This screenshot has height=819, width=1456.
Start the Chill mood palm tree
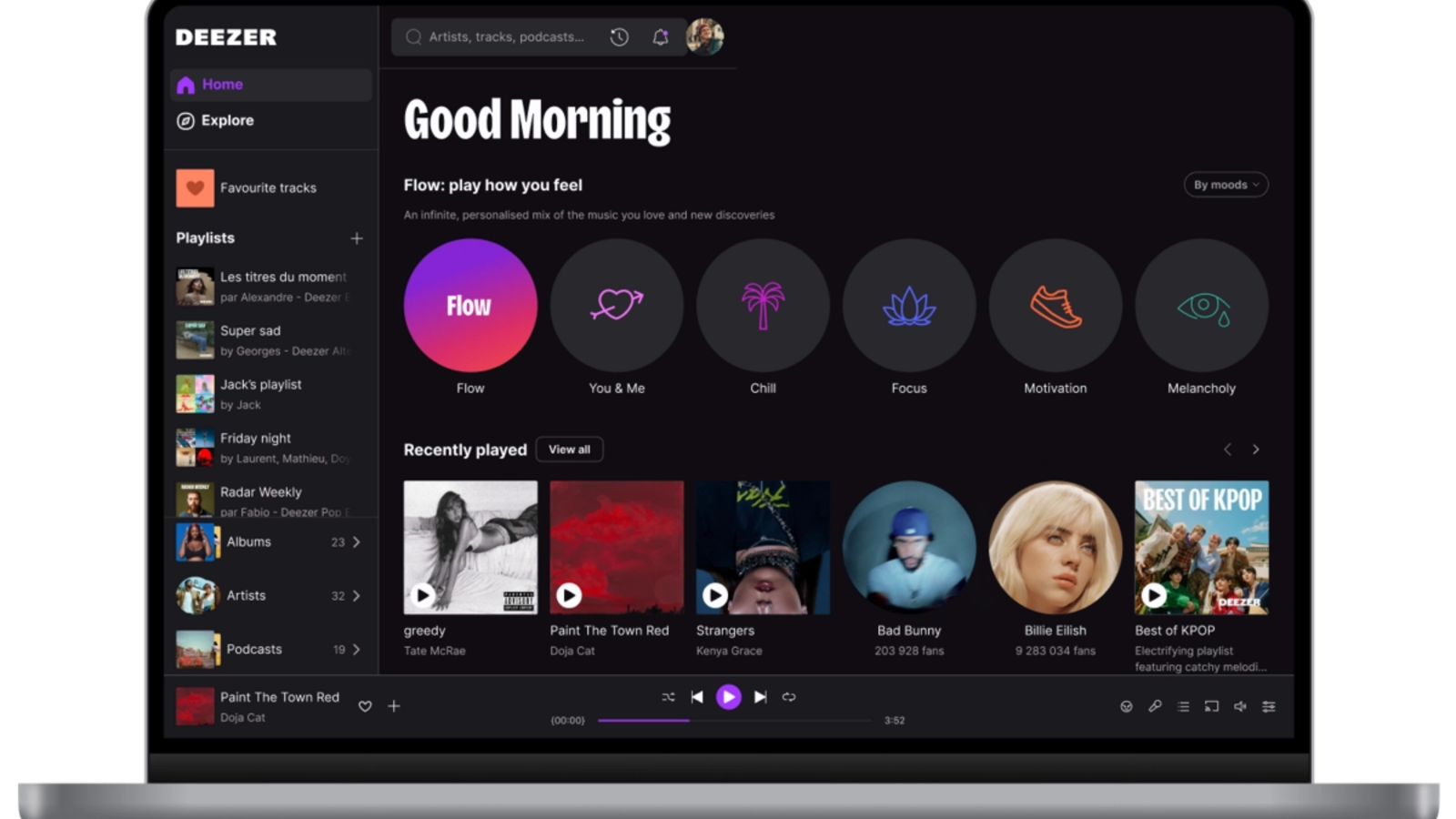(763, 306)
